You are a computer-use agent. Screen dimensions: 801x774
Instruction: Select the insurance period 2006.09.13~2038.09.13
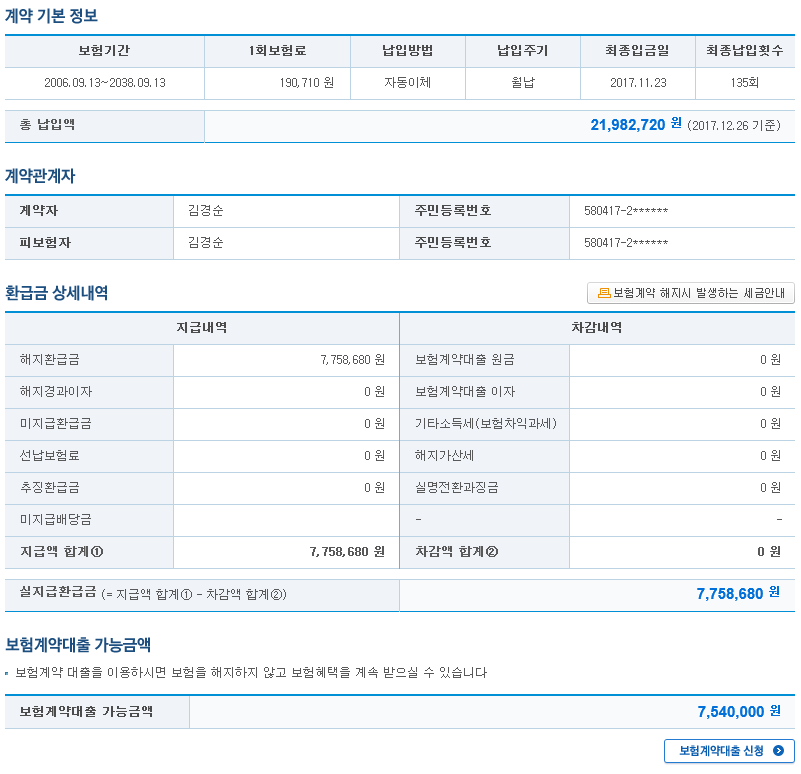[105, 83]
